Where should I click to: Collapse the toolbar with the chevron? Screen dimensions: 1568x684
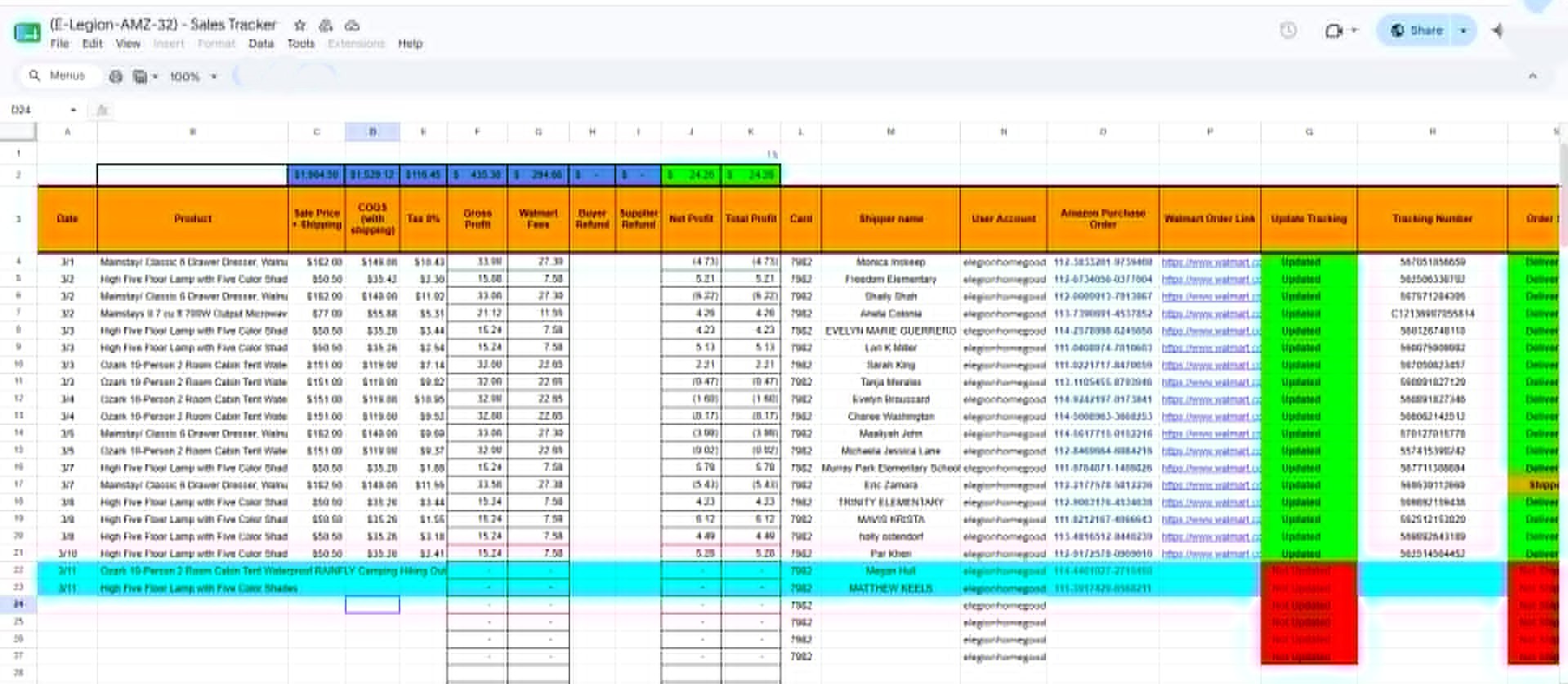point(1533,76)
